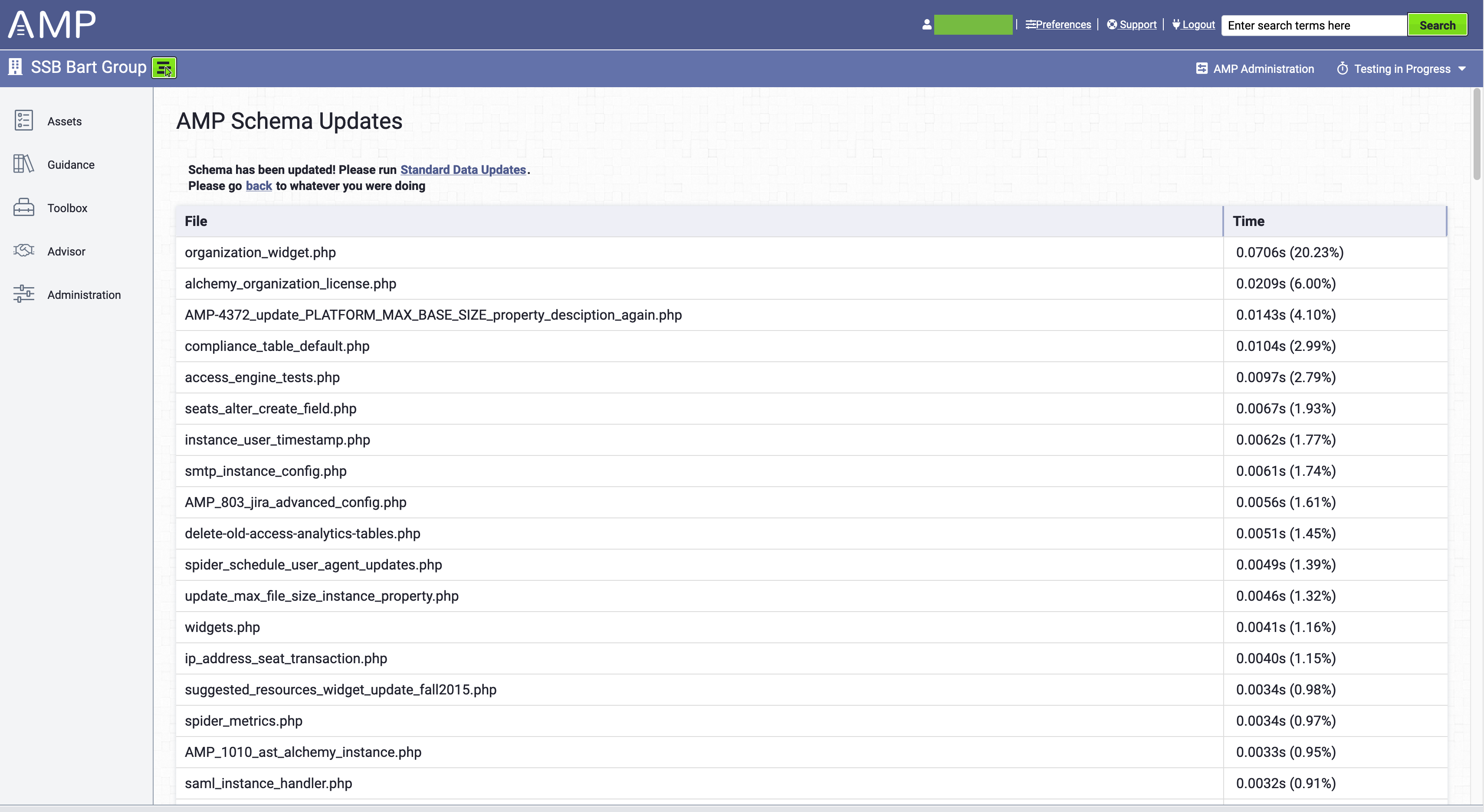Click the green status indicator beside SSB Bart Group

164,67
